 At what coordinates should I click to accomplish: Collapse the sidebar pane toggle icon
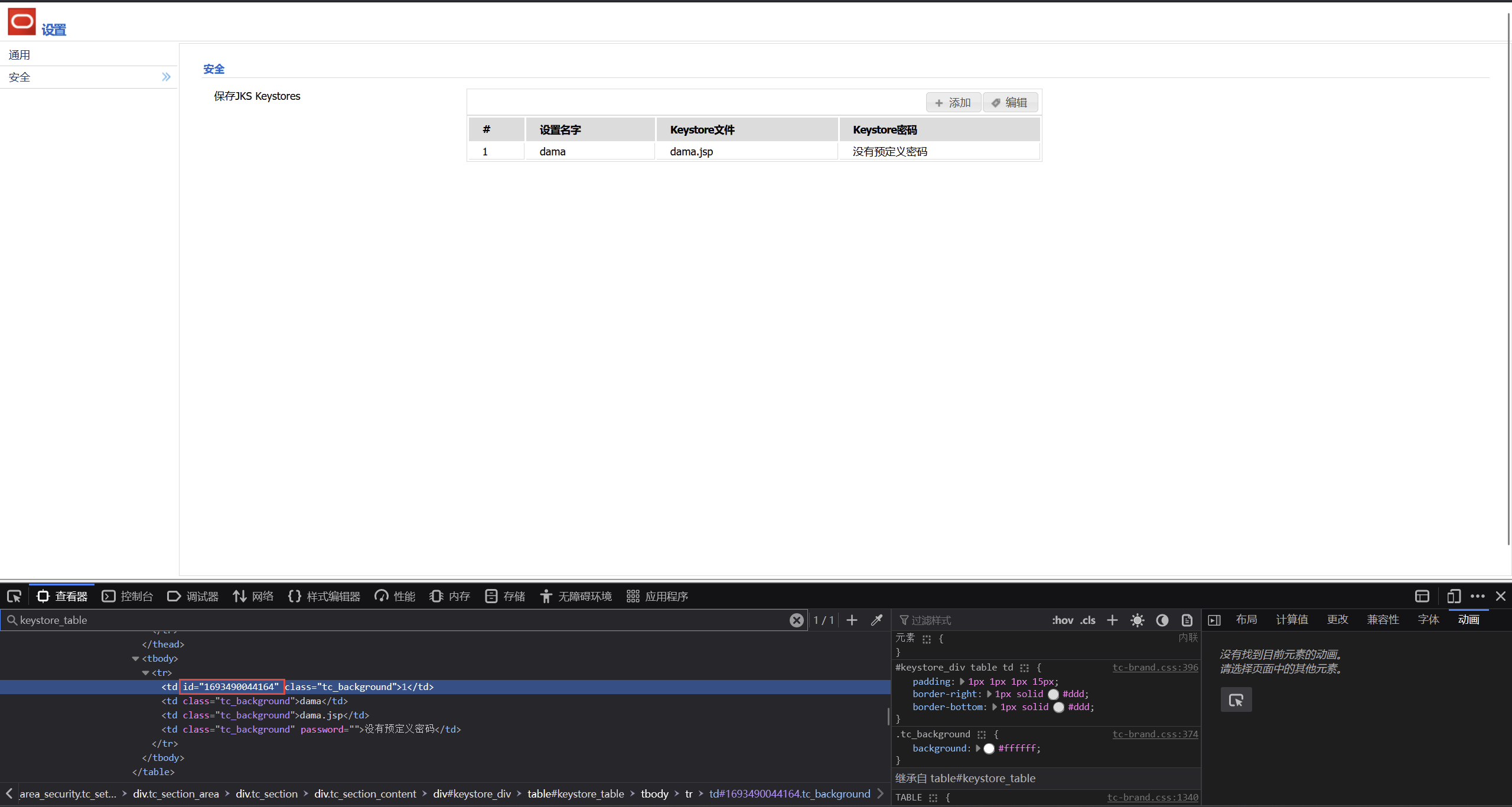pyautogui.click(x=1214, y=620)
